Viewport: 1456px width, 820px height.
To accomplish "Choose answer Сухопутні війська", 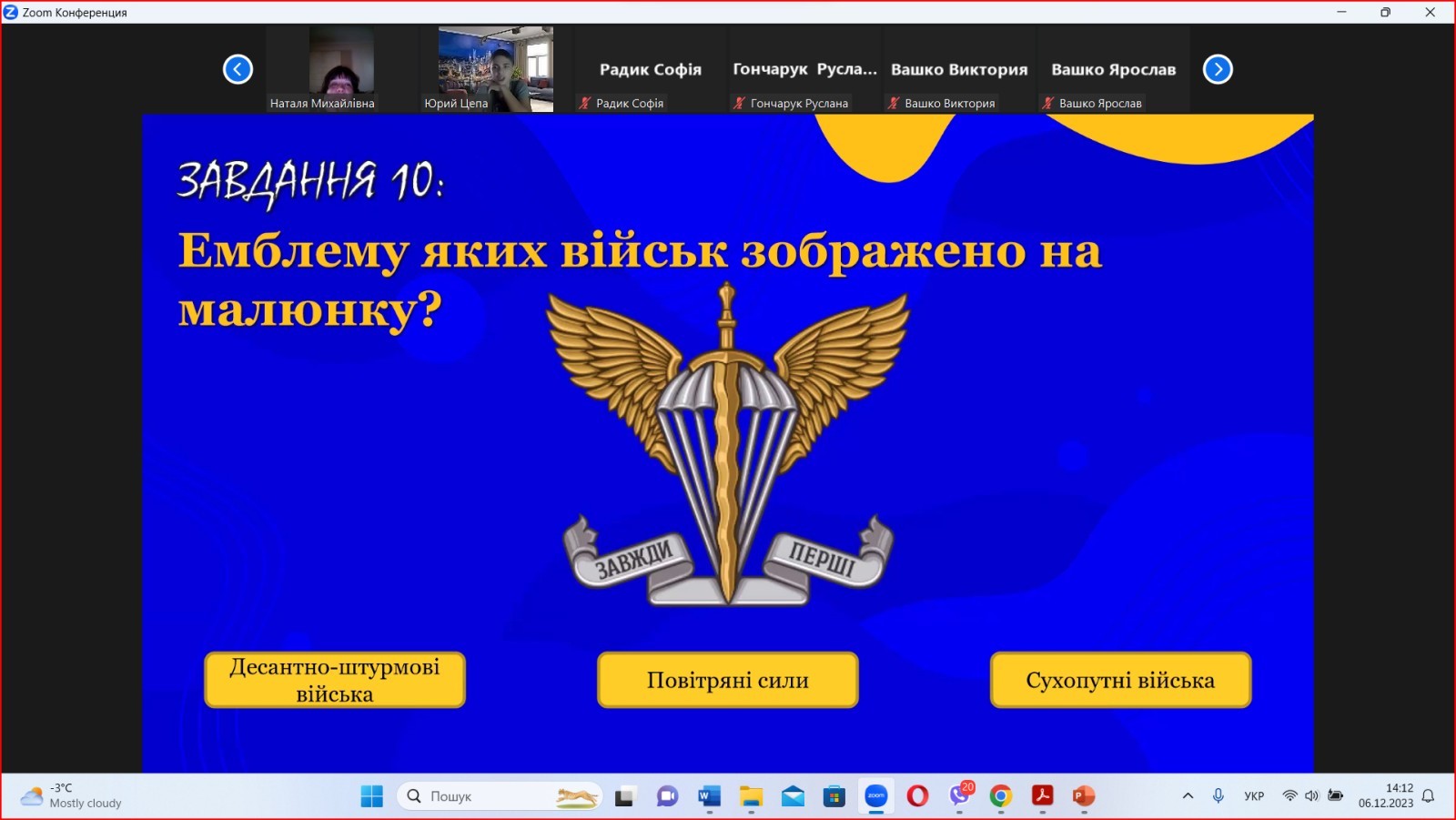I will [x=1120, y=680].
